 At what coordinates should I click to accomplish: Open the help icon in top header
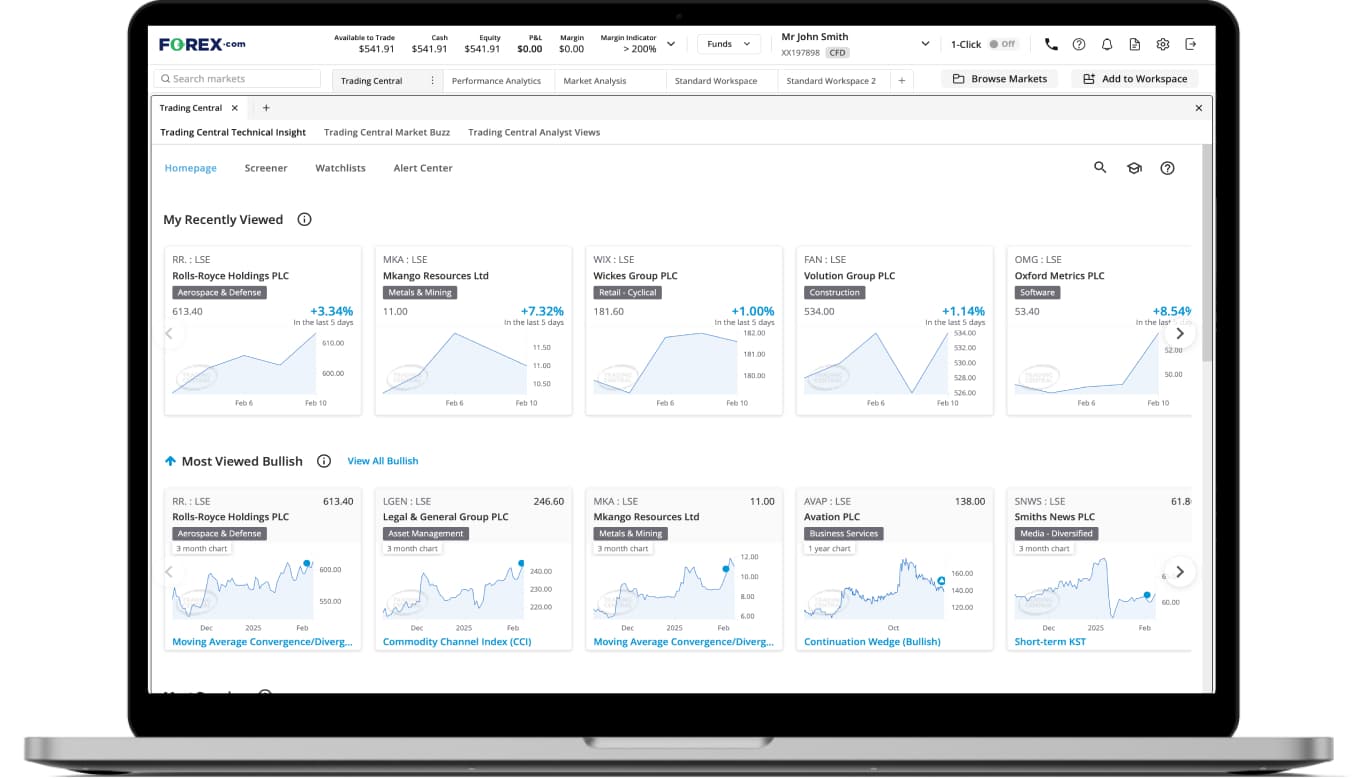click(1079, 44)
